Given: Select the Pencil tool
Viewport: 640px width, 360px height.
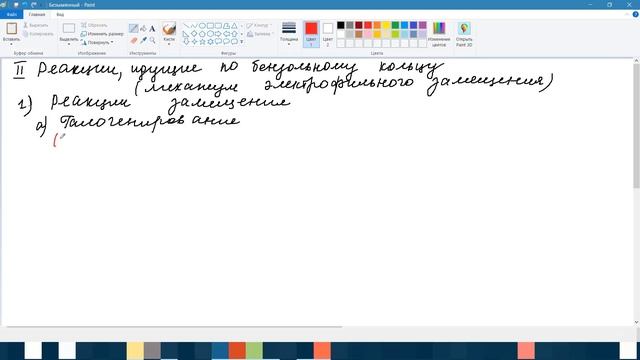Looking at the screenshot, I should click(x=133, y=29).
